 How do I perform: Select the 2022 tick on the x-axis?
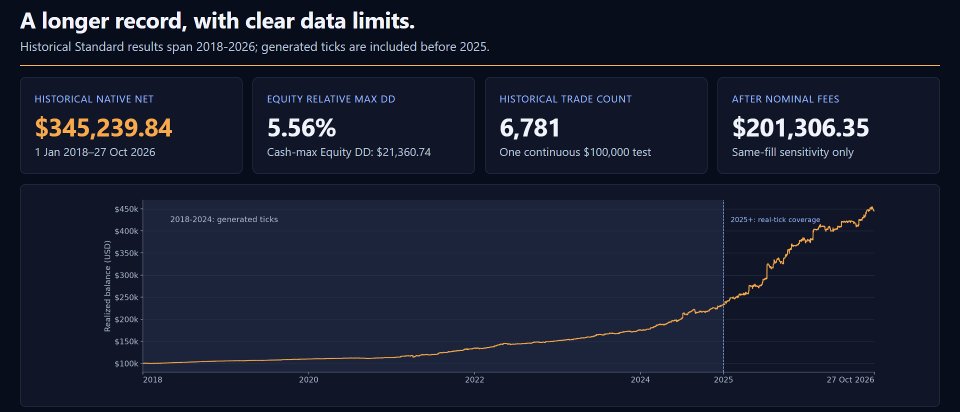[474, 380]
